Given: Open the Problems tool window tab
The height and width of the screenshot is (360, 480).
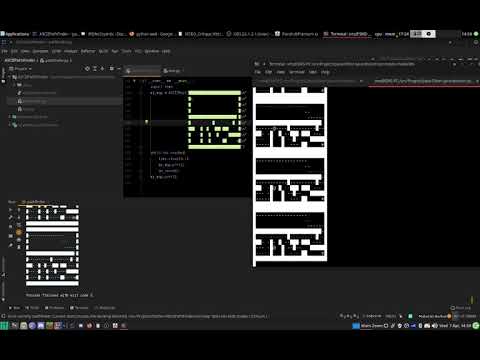Looking at the screenshot, I should click(54, 308).
